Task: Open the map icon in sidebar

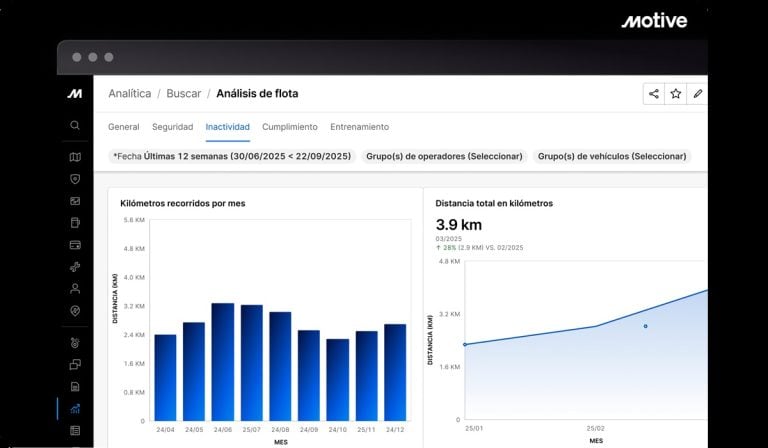Action: pos(75,157)
